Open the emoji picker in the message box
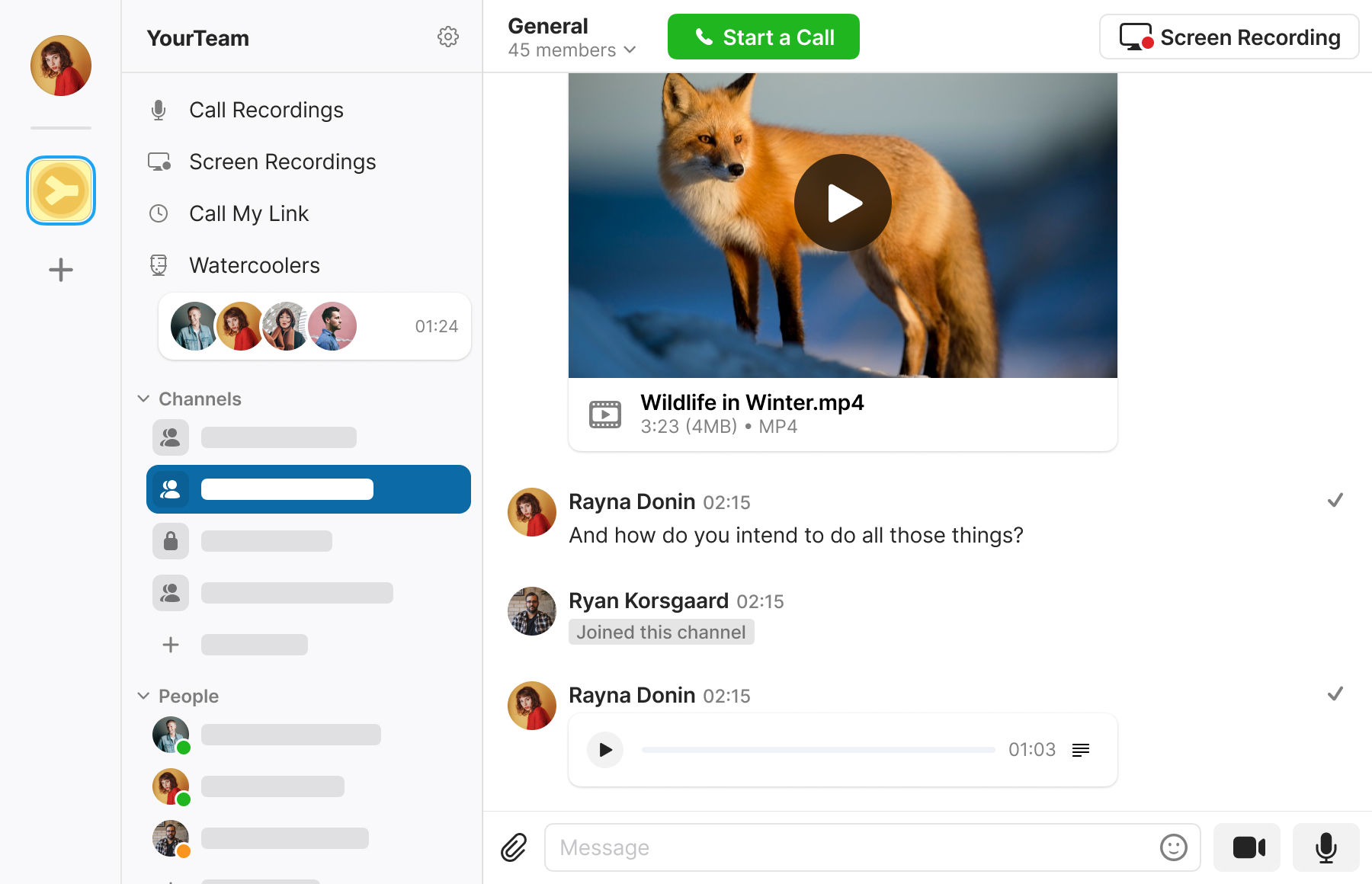 click(x=1172, y=847)
